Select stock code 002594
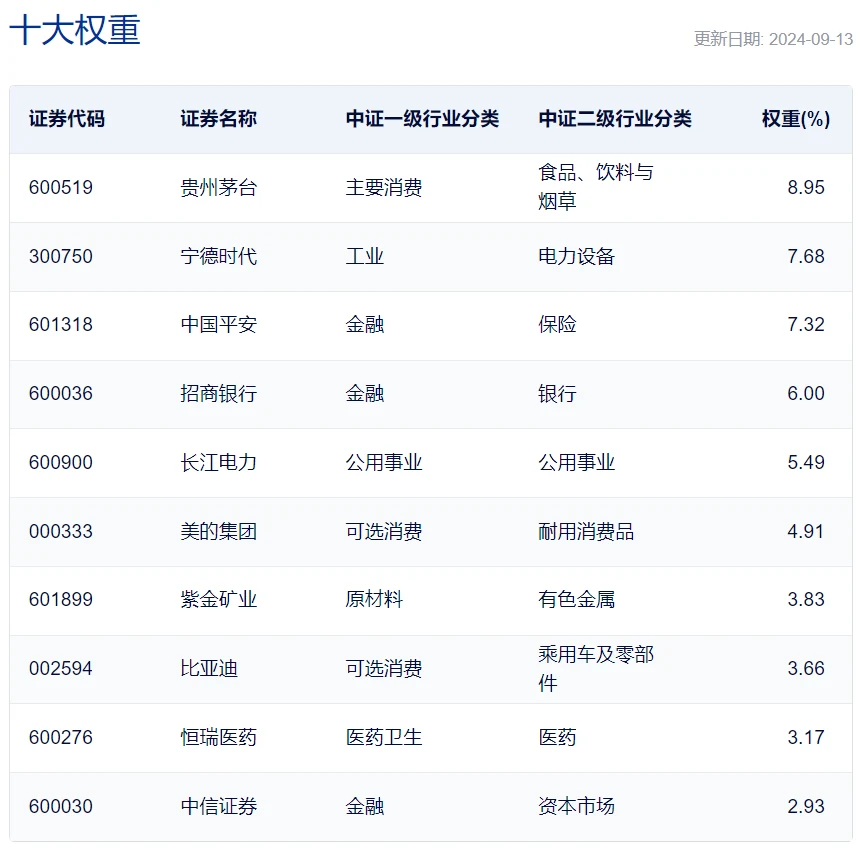Viewport: 860px width, 849px height. 61,669
